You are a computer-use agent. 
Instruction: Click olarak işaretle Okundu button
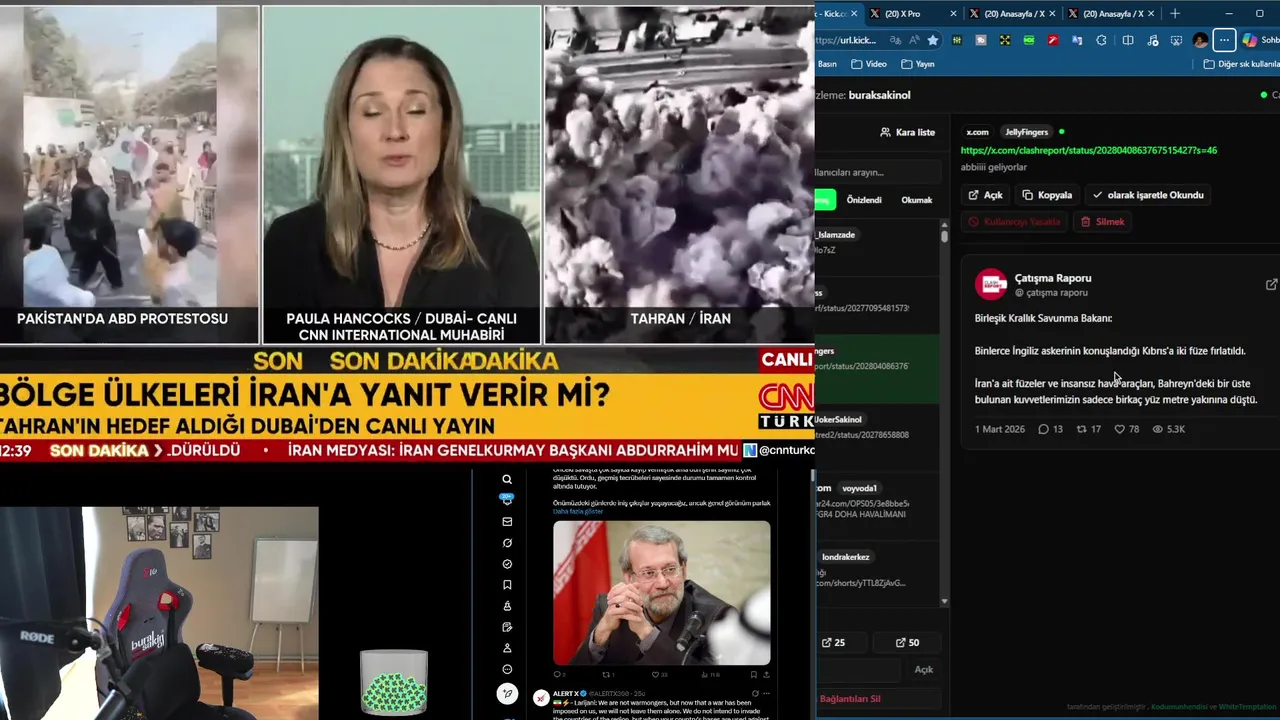pyautogui.click(x=1148, y=195)
